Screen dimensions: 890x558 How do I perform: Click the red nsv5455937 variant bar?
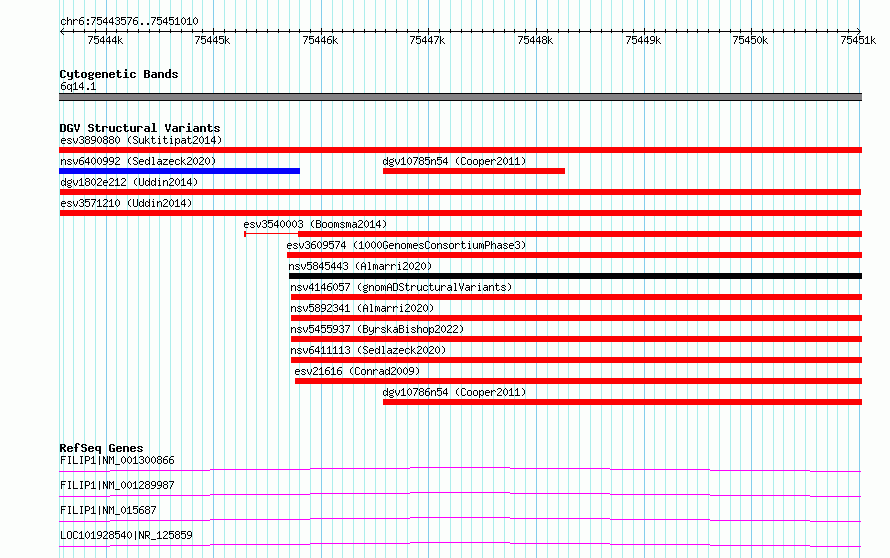pos(577,339)
